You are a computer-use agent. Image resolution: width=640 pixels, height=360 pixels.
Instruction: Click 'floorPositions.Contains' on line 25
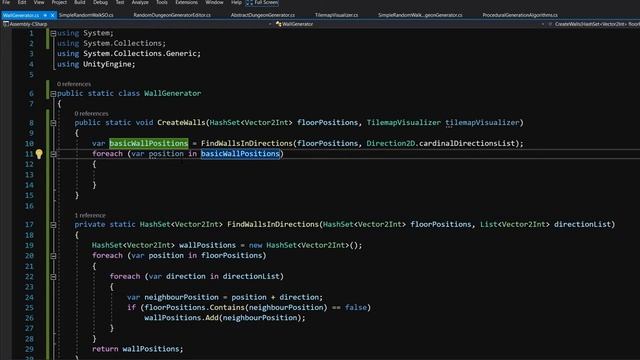(194, 307)
